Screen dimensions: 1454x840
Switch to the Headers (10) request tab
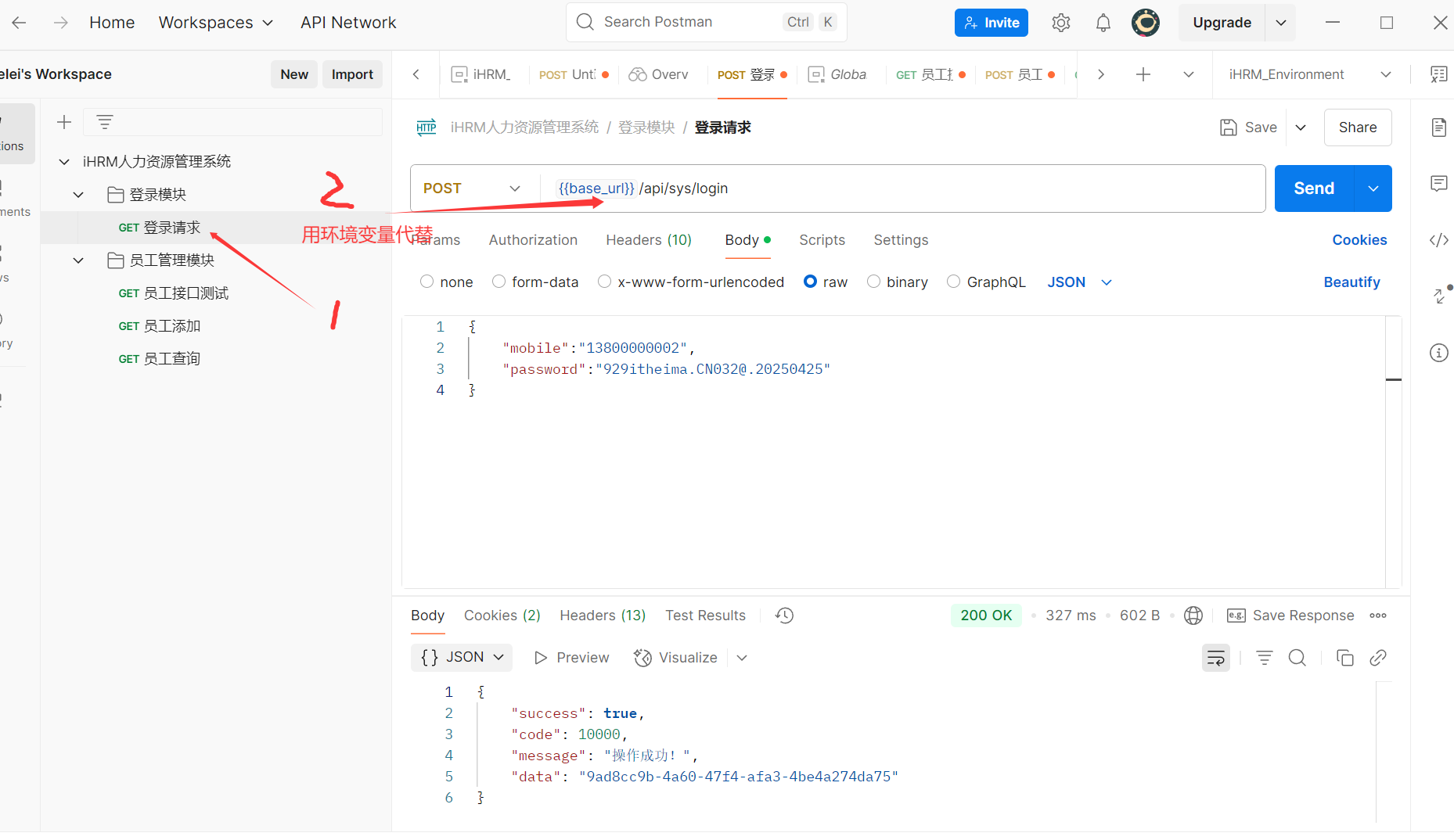pyautogui.click(x=649, y=240)
